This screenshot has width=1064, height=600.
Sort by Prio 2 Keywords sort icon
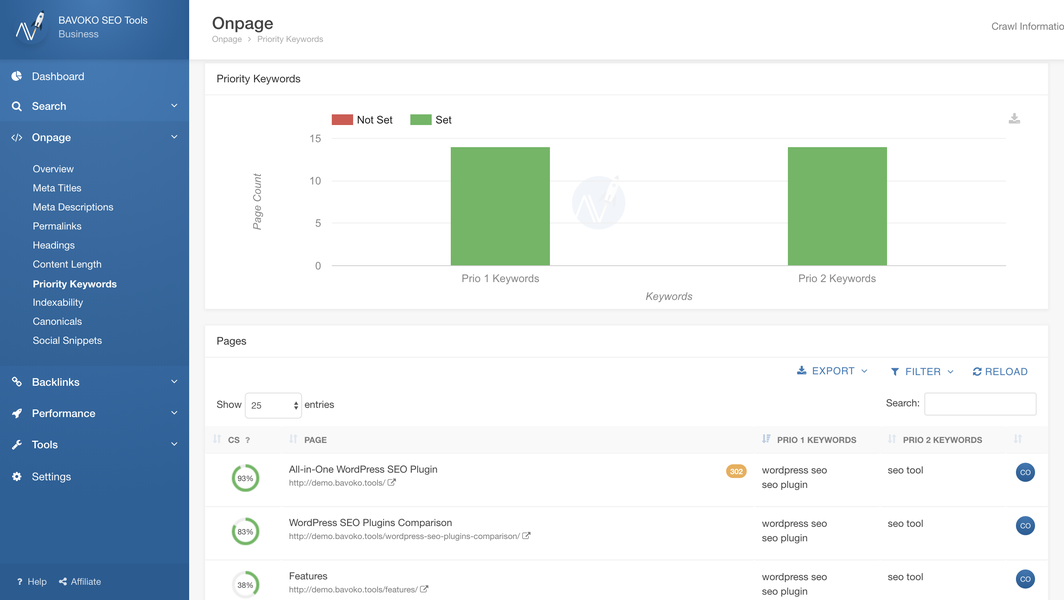point(892,439)
